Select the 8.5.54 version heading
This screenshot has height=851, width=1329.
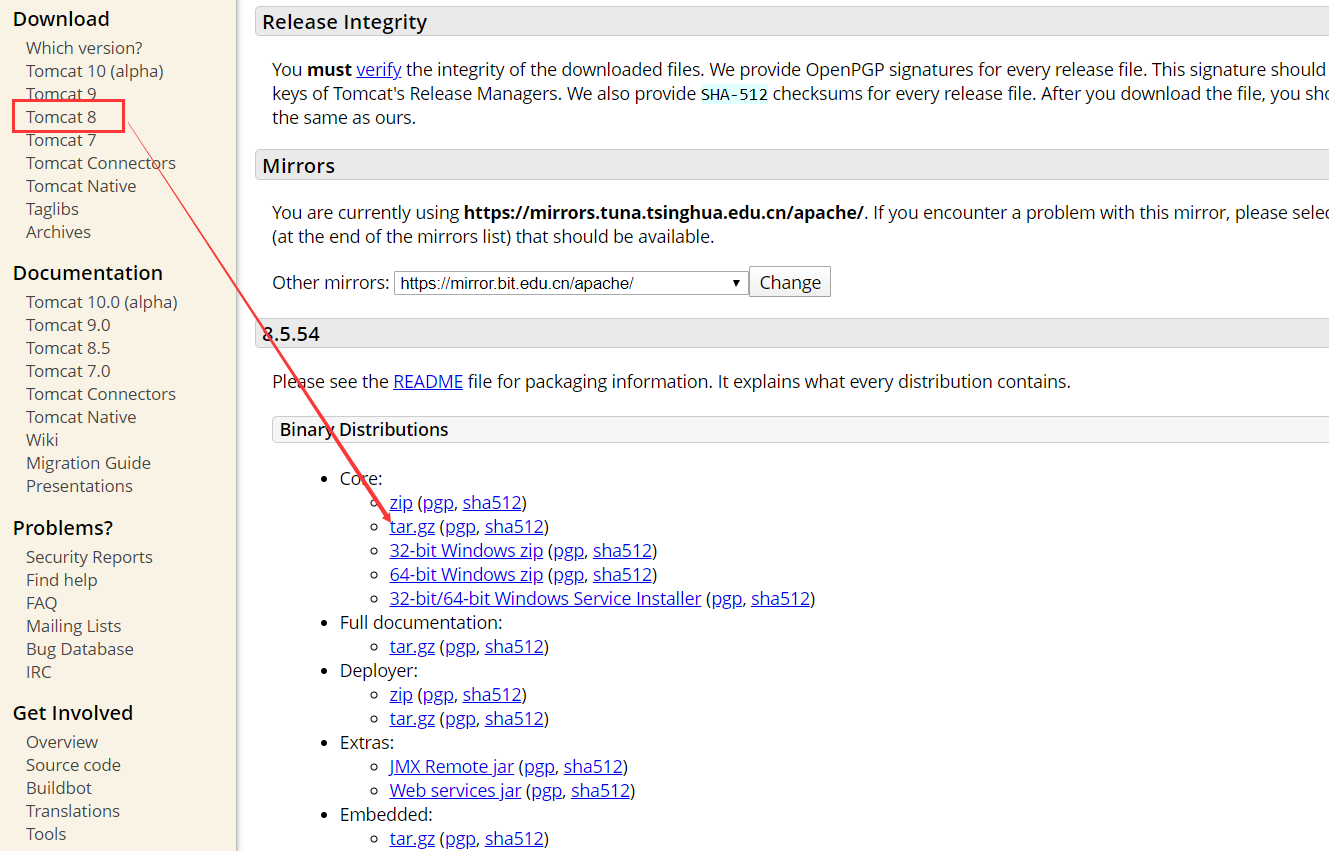tap(291, 334)
